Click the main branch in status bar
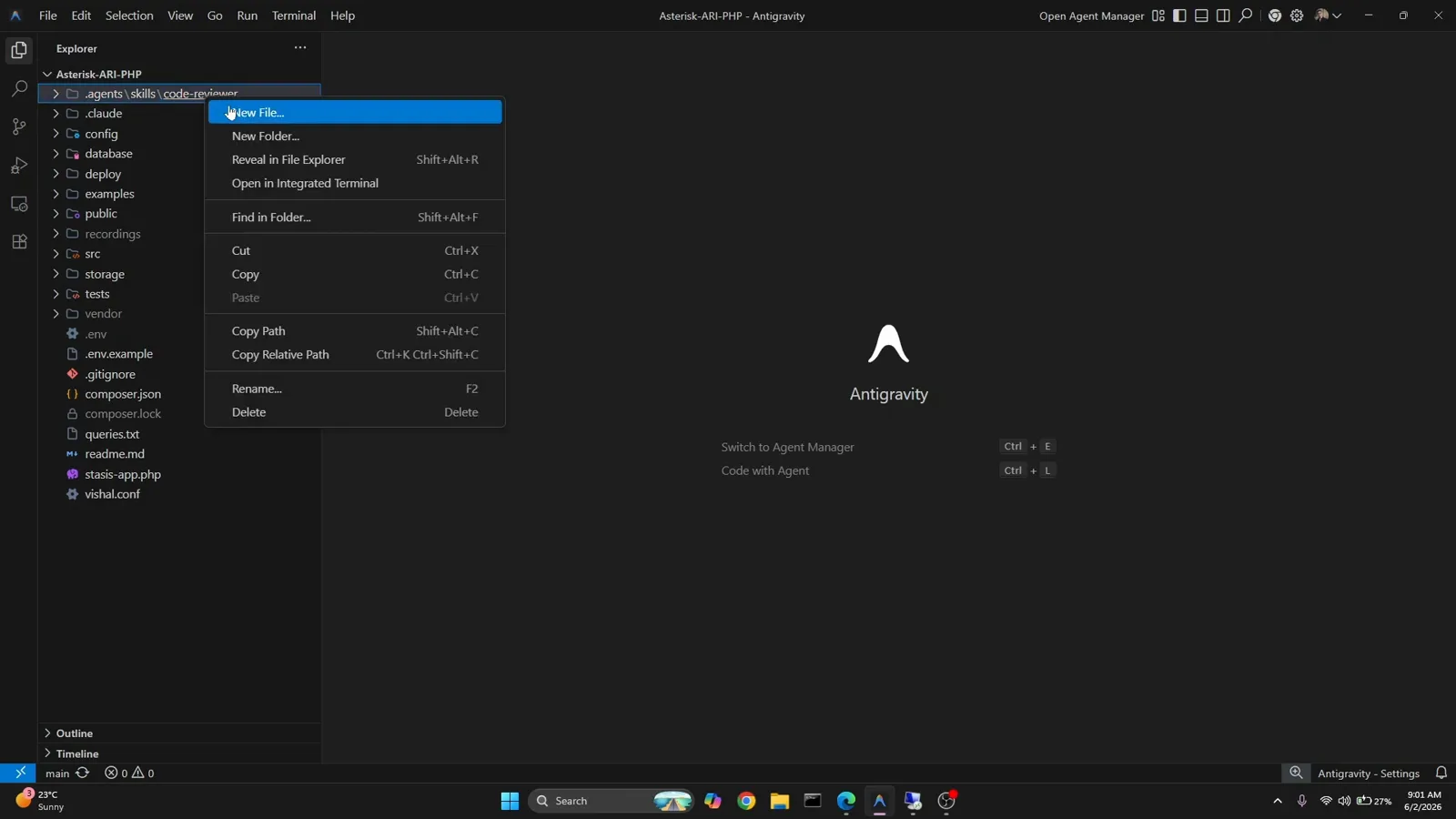The image size is (1456, 819). [x=57, y=773]
